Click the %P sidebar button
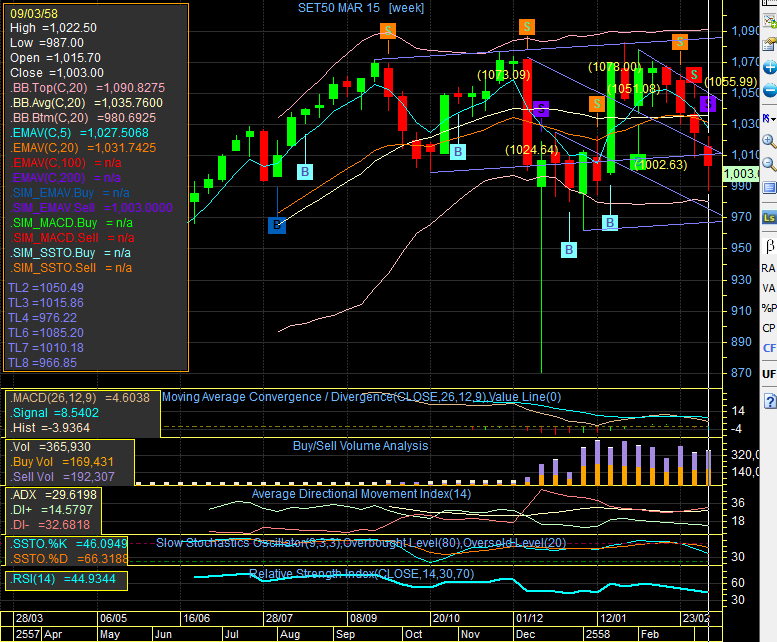 pyautogui.click(x=769, y=308)
